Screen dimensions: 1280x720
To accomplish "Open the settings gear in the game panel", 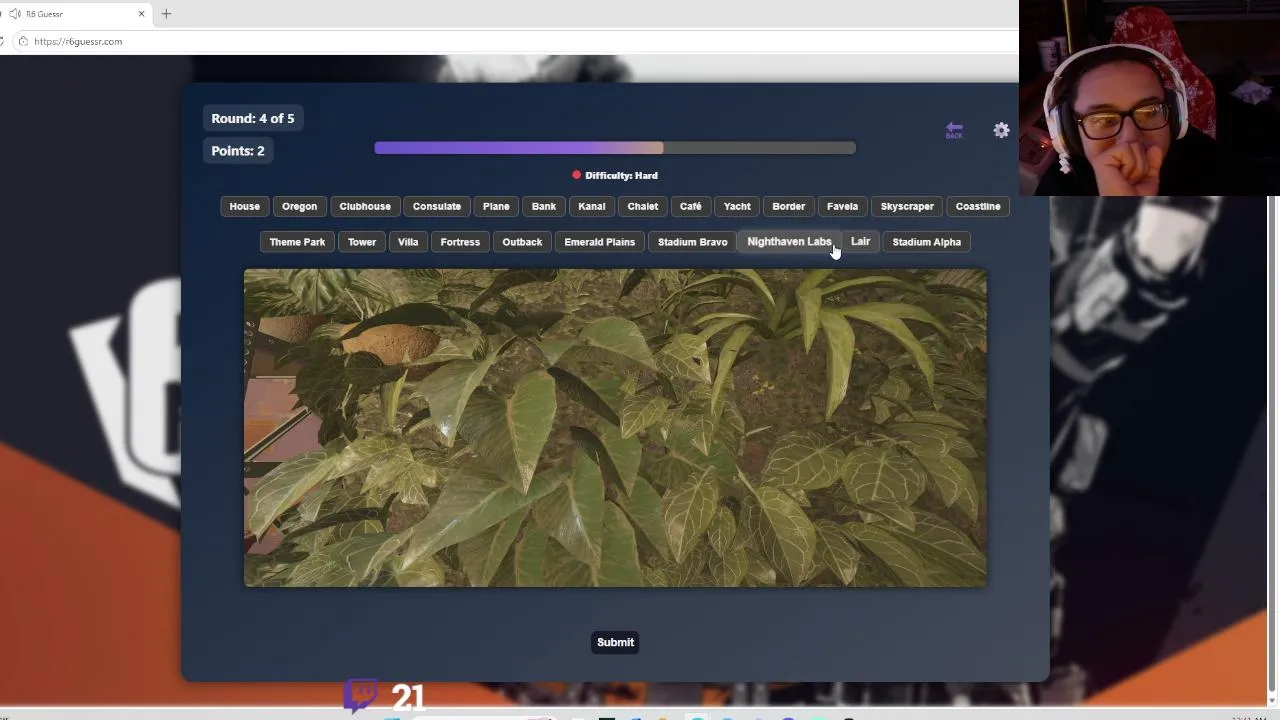I will click(x=1001, y=130).
